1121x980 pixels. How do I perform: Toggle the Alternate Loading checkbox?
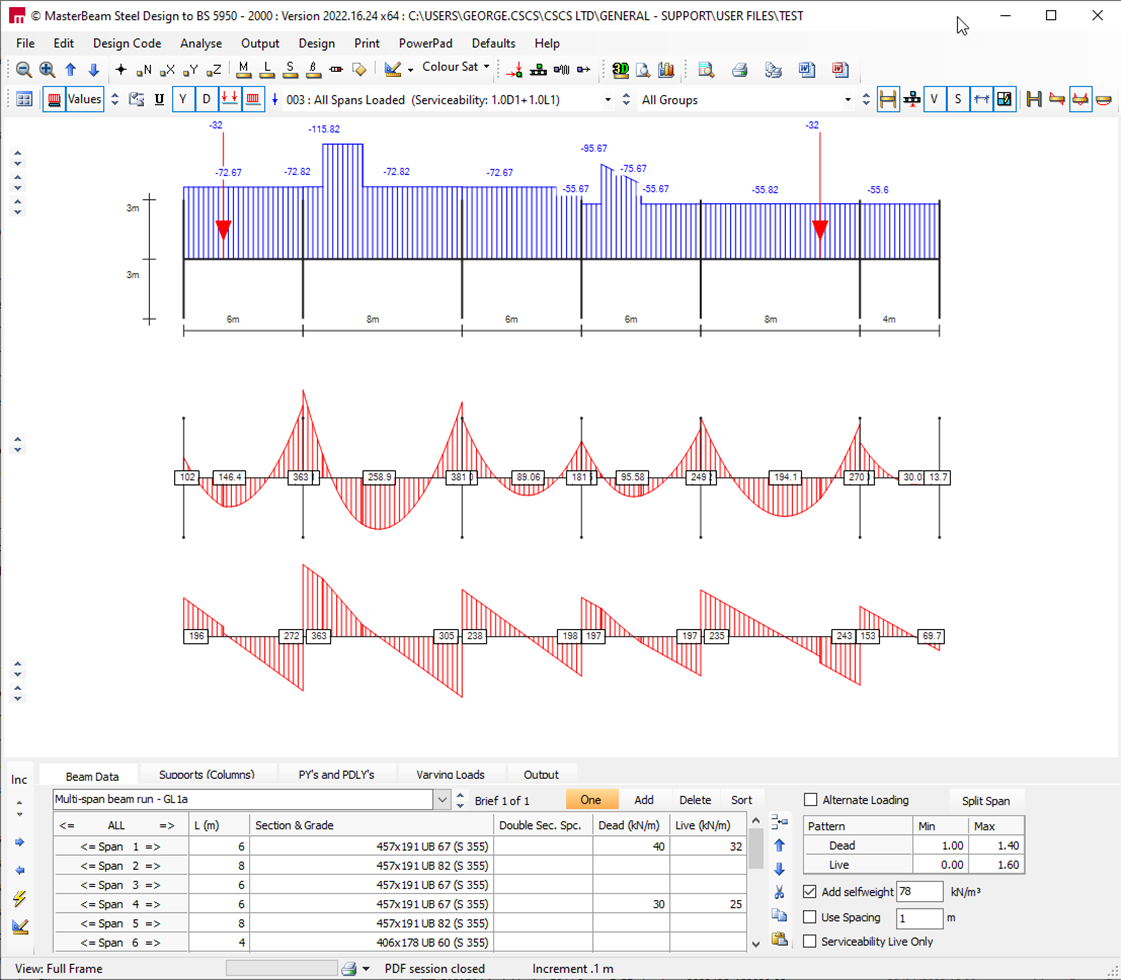click(811, 800)
